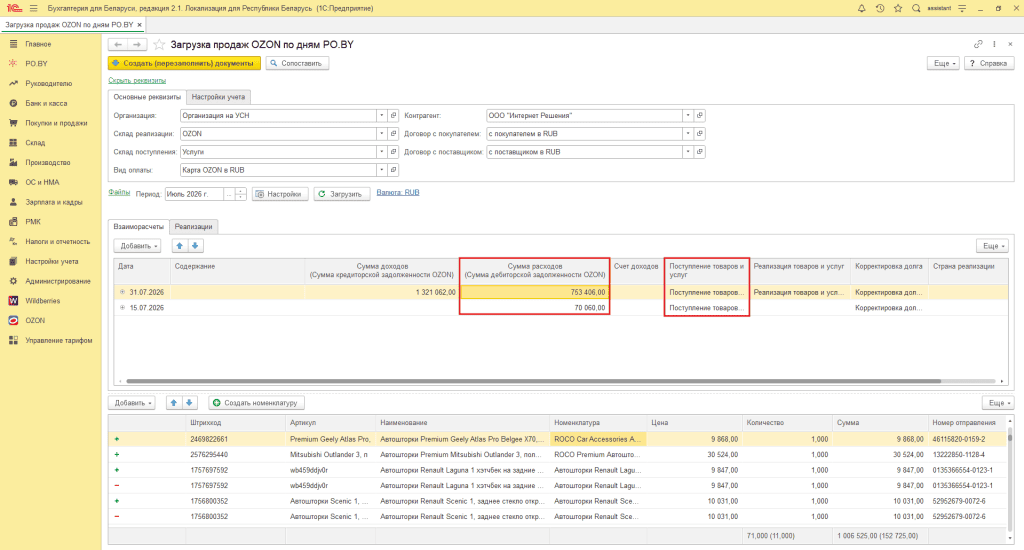Switch to Настройки учета tab
The image size is (1024, 550).
pyautogui.click(x=218, y=97)
